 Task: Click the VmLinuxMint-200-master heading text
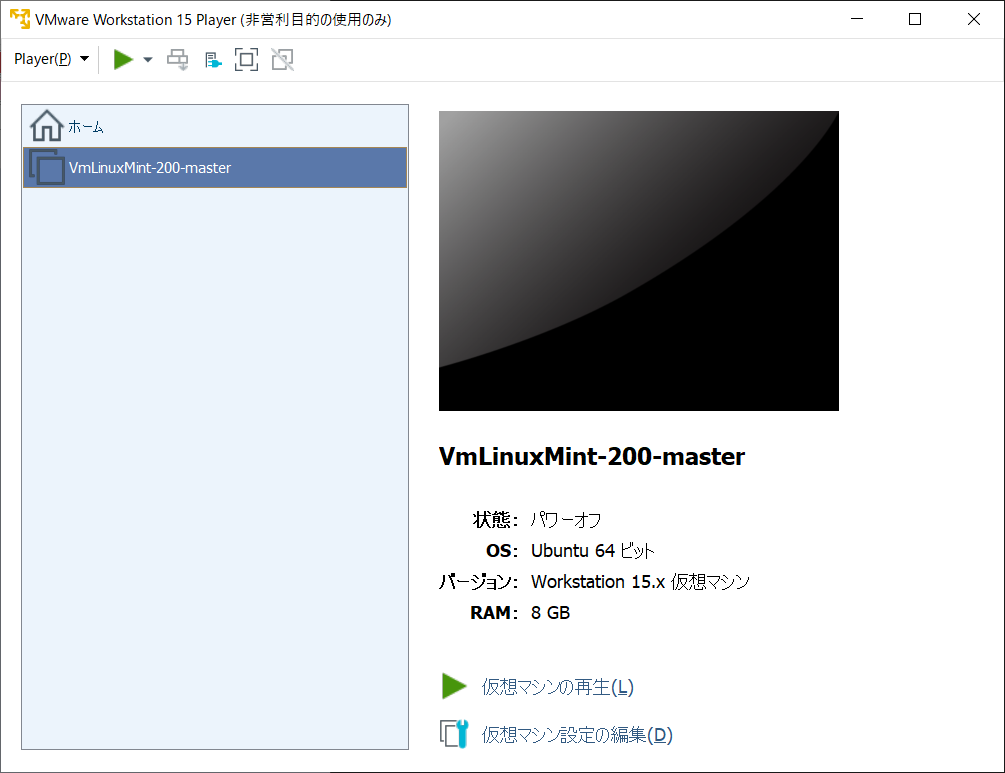pyautogui.click(x=592, y=456)
